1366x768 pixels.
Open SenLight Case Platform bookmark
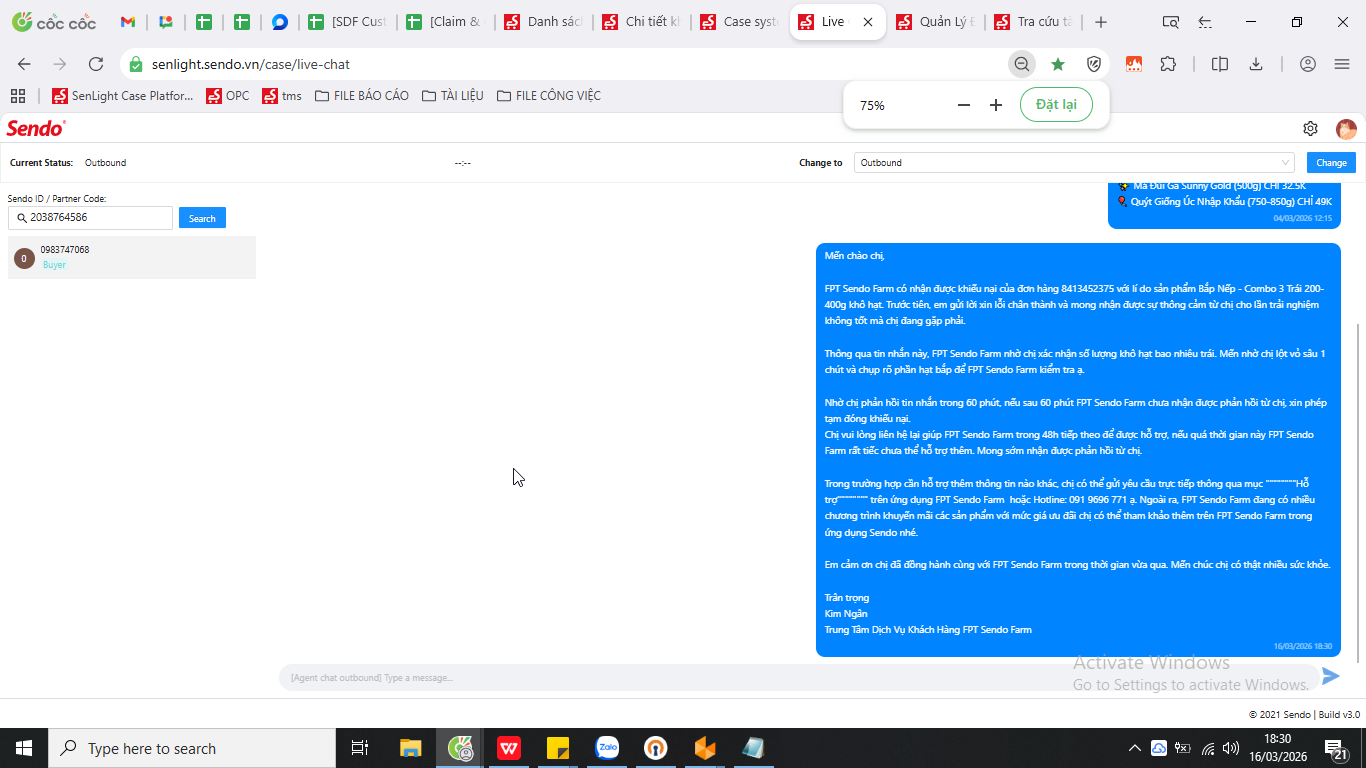(x=122, y=96)
